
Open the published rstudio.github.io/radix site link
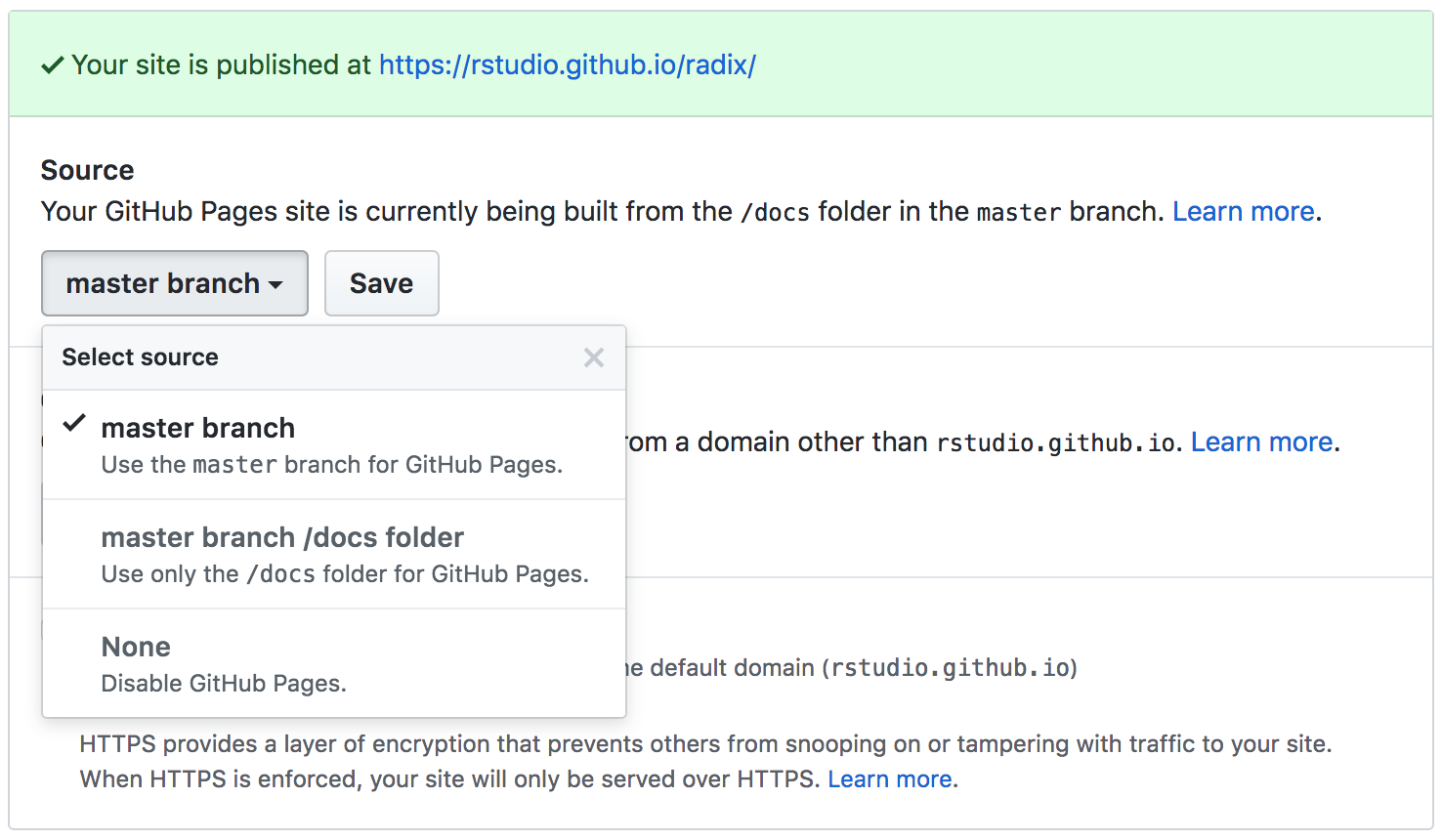[x=567, y=65]
